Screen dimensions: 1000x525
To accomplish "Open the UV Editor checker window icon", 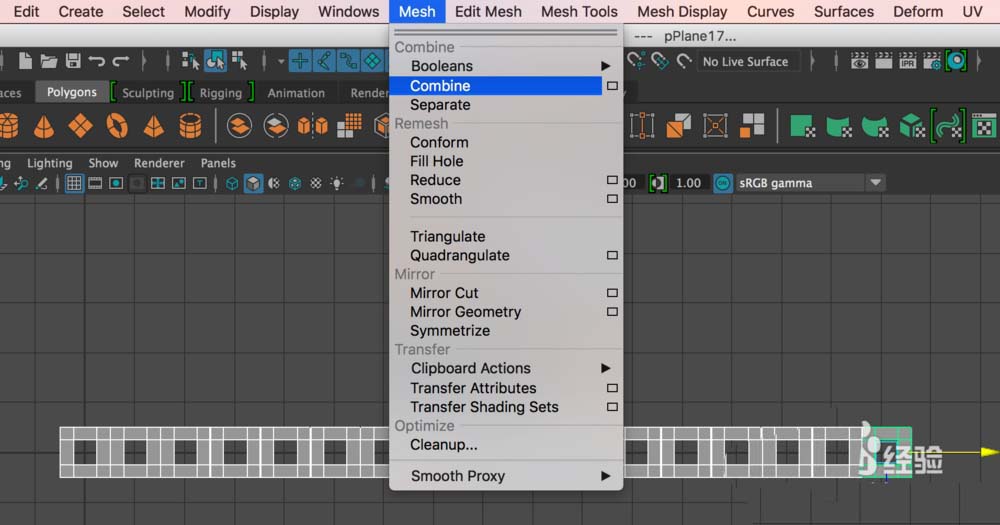I will [985, 126].
